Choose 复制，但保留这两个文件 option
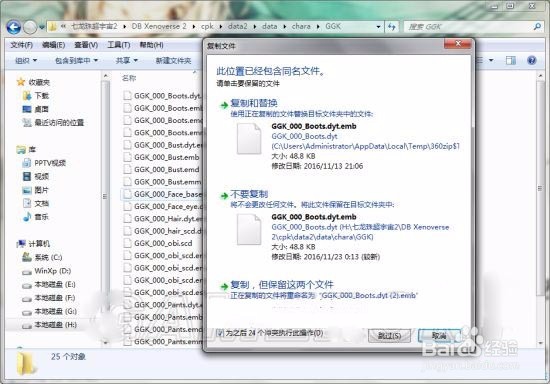The height and width of the screenshot is (384, 550). click(282, 285)
